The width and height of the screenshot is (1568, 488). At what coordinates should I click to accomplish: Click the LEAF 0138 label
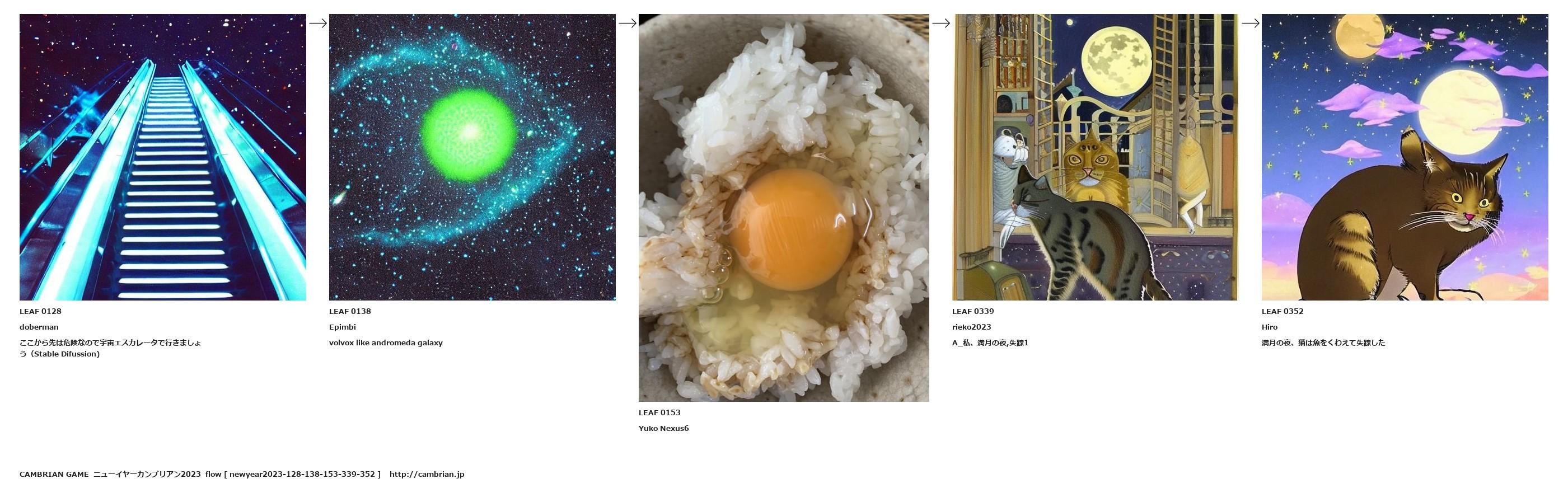click(x=350, y=311)
